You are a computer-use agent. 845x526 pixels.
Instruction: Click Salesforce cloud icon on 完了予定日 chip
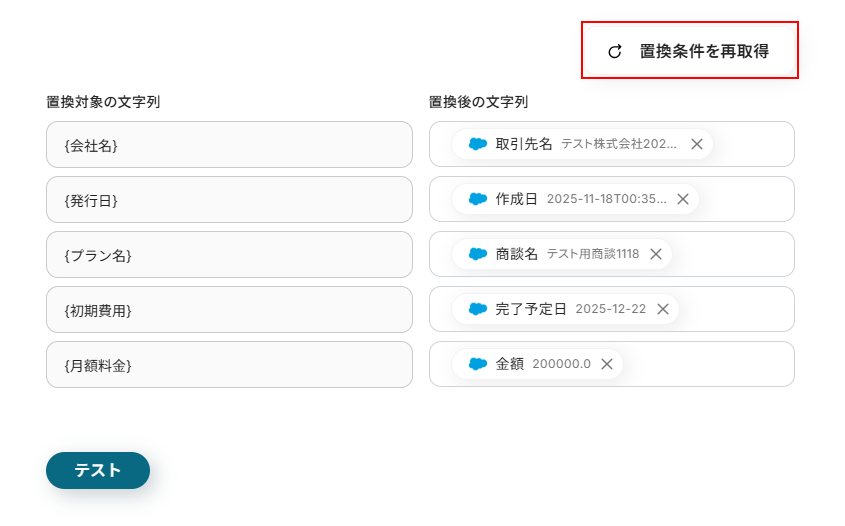tap(478, 309)
